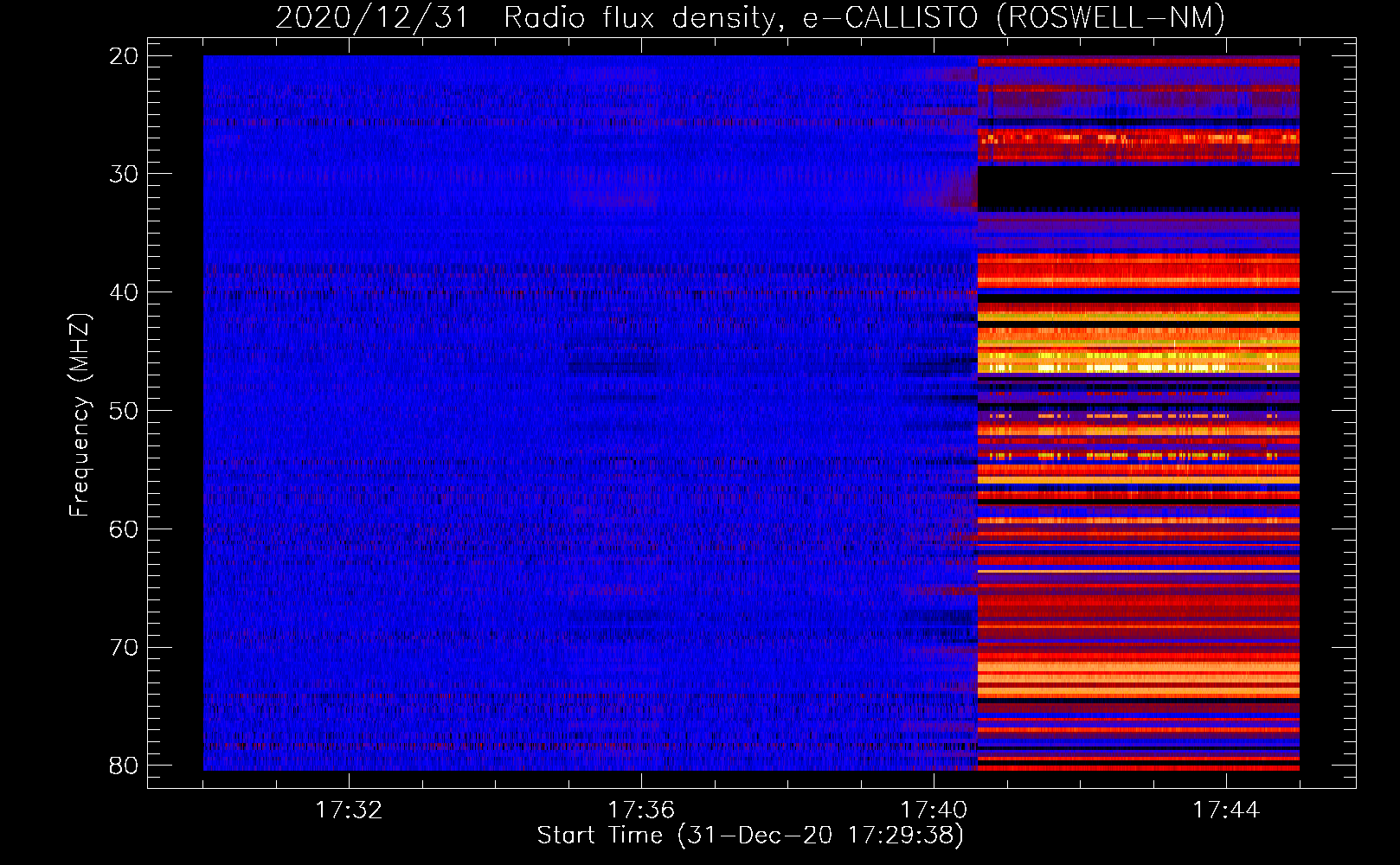Click the plot title '2020/12/31 Radio flux density, e-CALLISTO (ROSWELL-NM)'
Screen dimensions: 1400x865
point(750,17)
